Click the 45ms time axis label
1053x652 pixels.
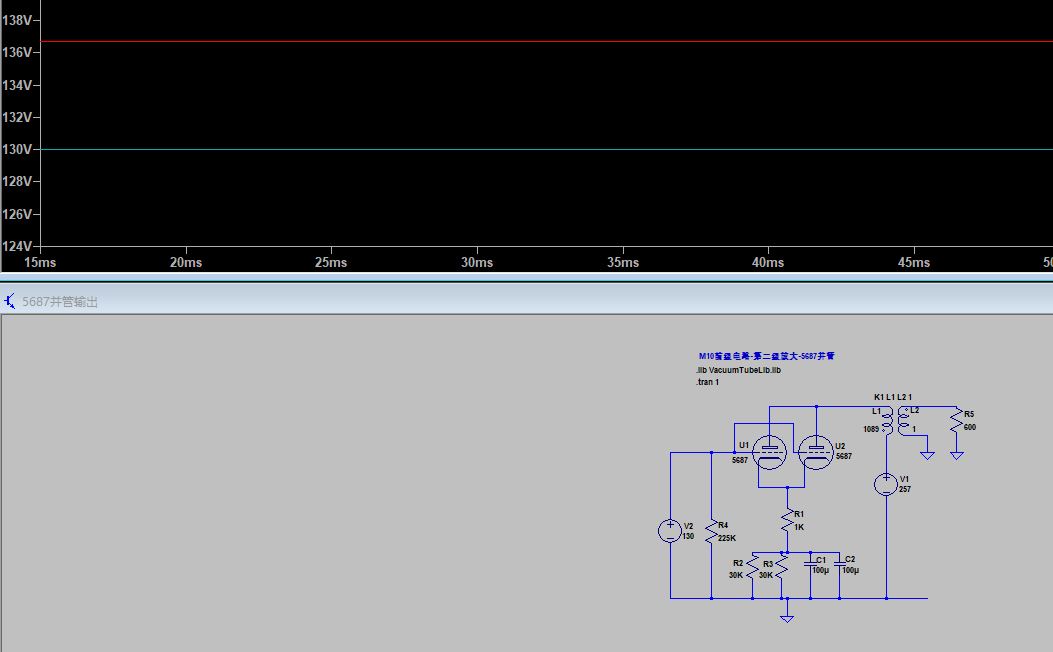click(x=914, y=263)
